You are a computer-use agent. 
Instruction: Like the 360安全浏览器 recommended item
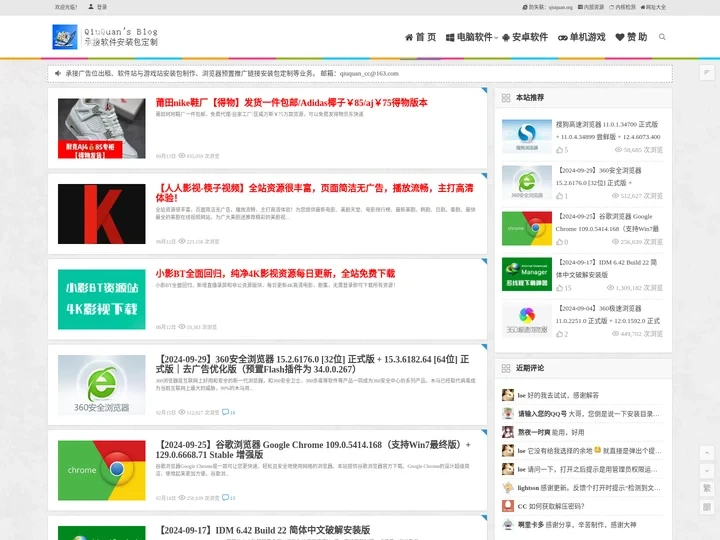559,196
